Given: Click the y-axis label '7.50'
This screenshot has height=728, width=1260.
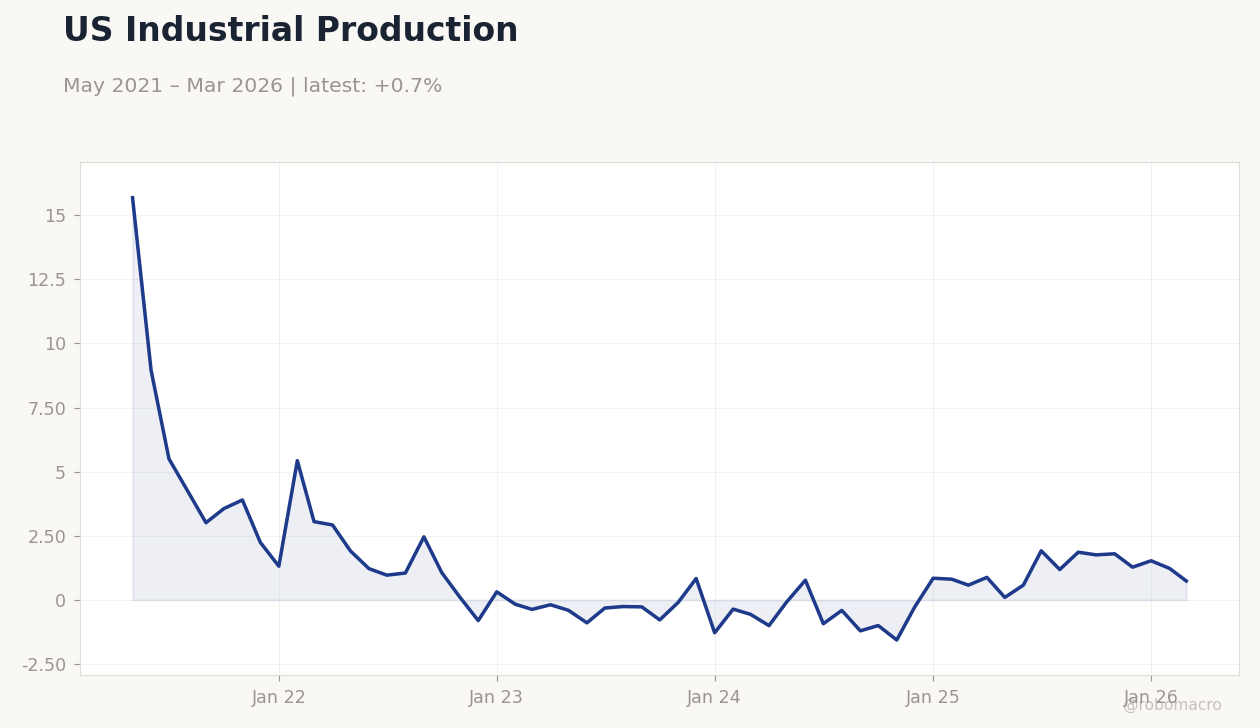Looking at the screenshot, I should (46, 408).
